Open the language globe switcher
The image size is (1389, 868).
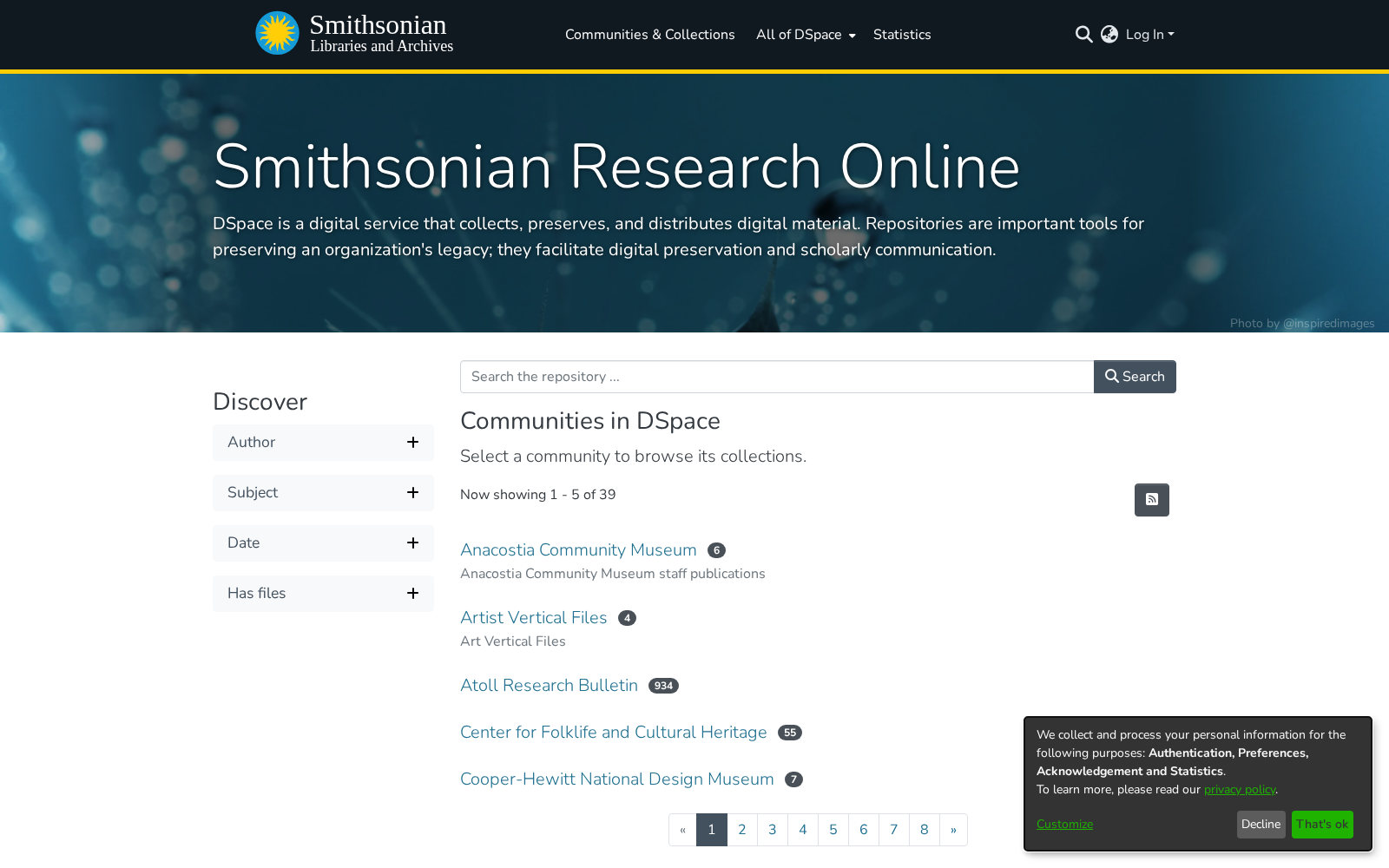[x=1109, y=35]
